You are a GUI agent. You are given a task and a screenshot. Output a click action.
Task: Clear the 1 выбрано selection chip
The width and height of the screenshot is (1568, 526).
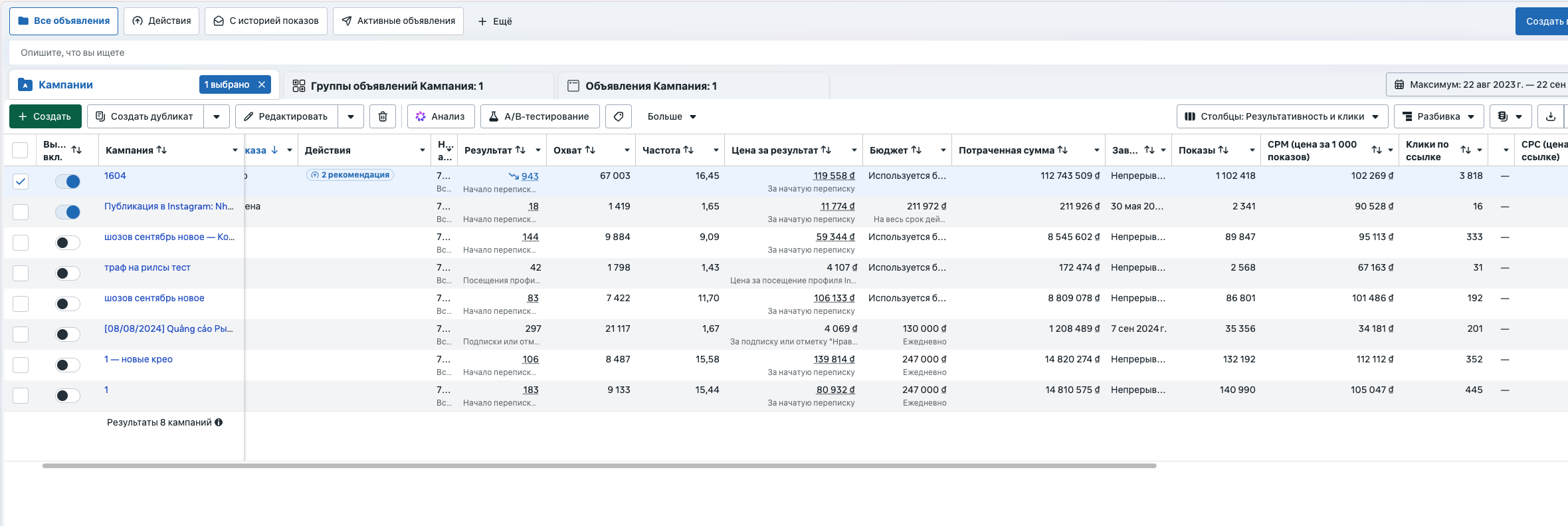[x=262, y=84]
